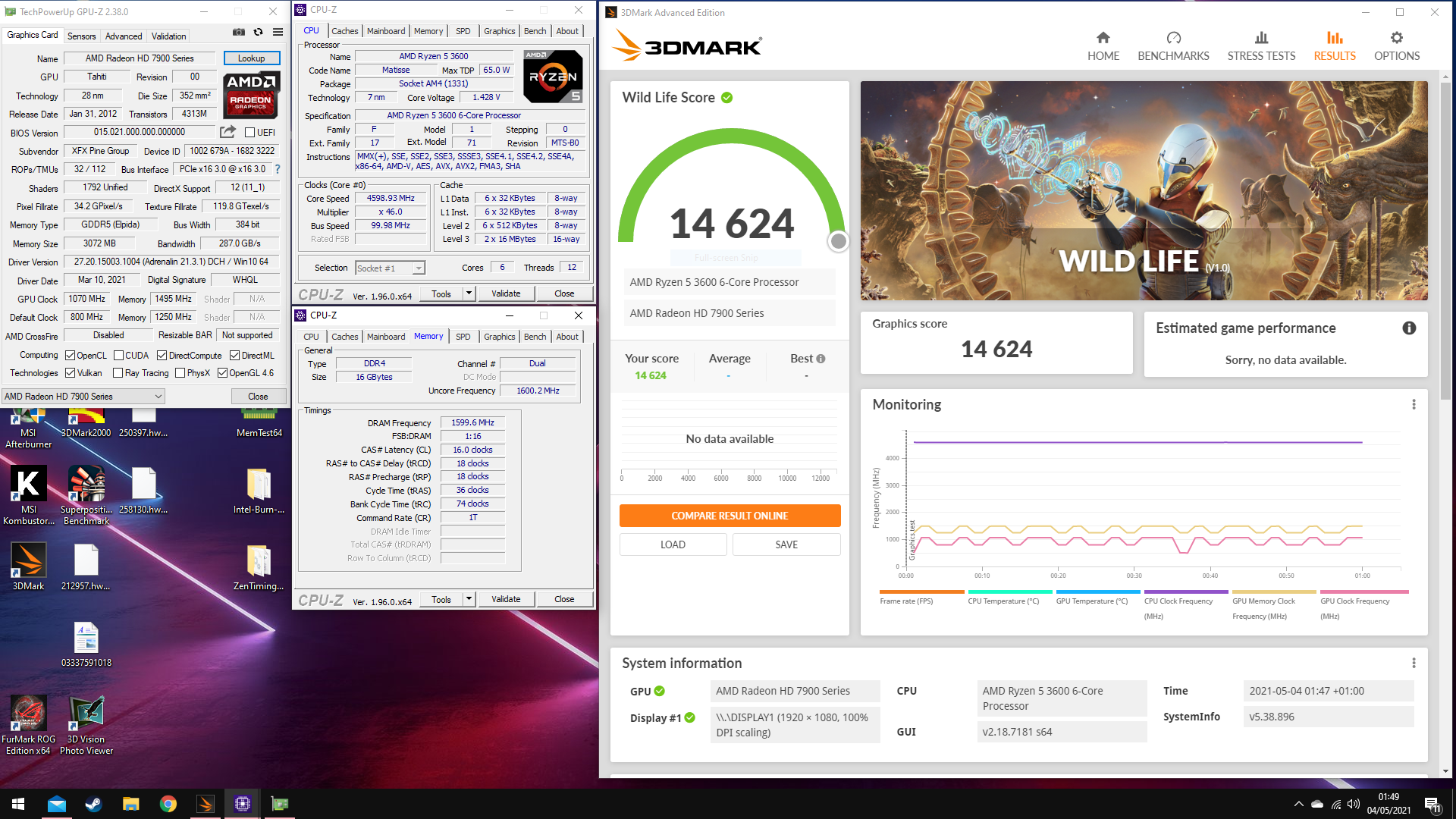
Task: Click the GPU Clock Frequency legend color bar
Action: tap(1364, 591)
